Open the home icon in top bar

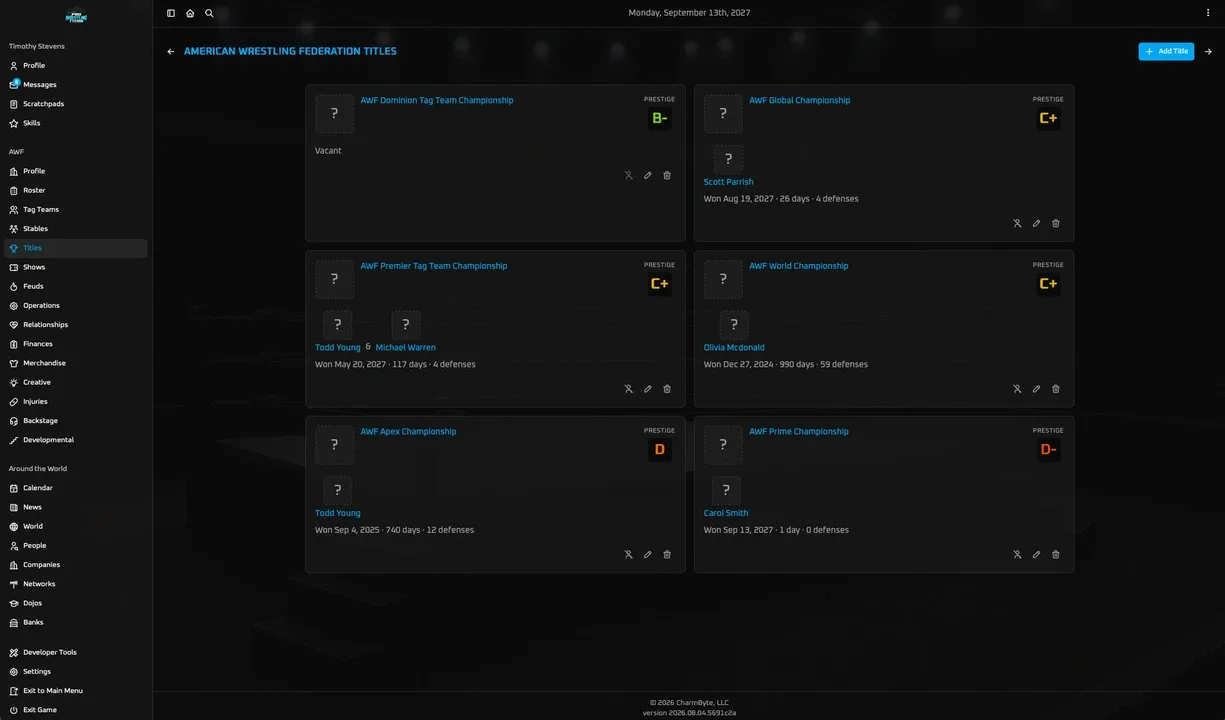pyautogui.click(x=190, y=13)
